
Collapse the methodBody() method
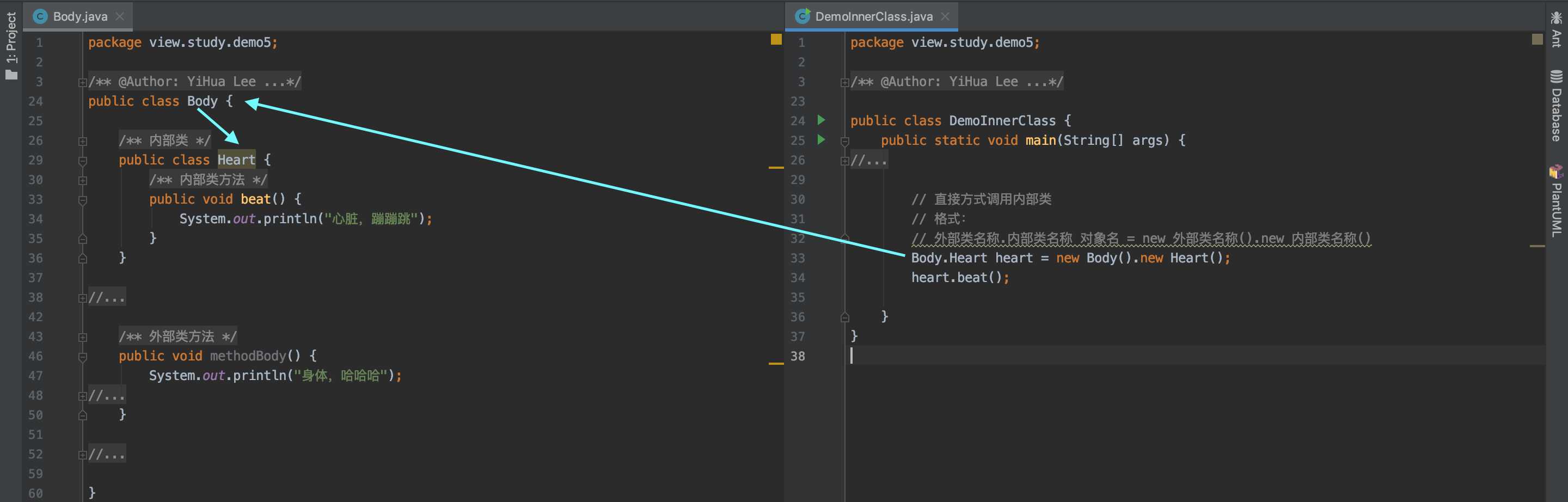pyautogui.click(x=82, y=357)
